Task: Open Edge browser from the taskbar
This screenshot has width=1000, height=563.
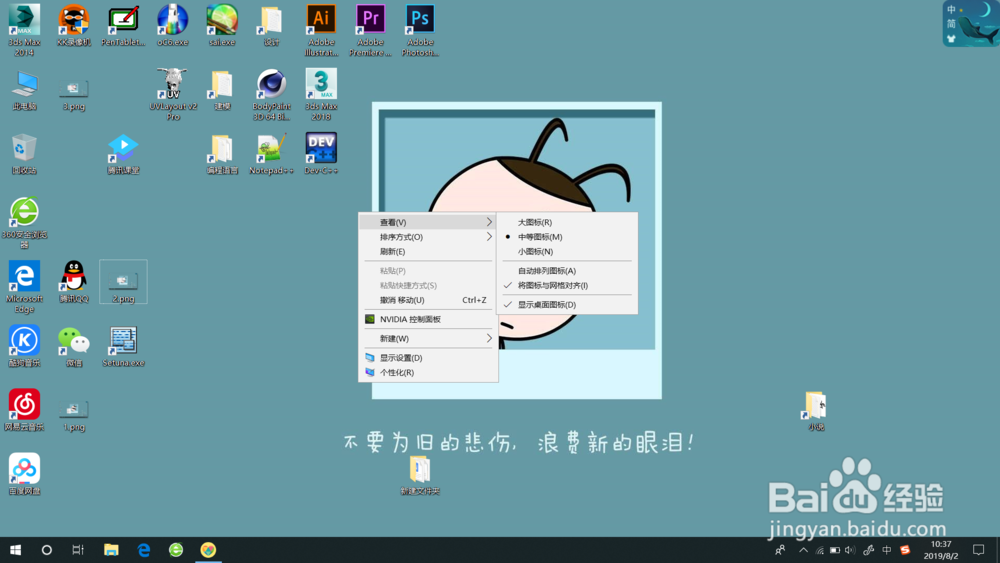Action: (x=144, y=550)
